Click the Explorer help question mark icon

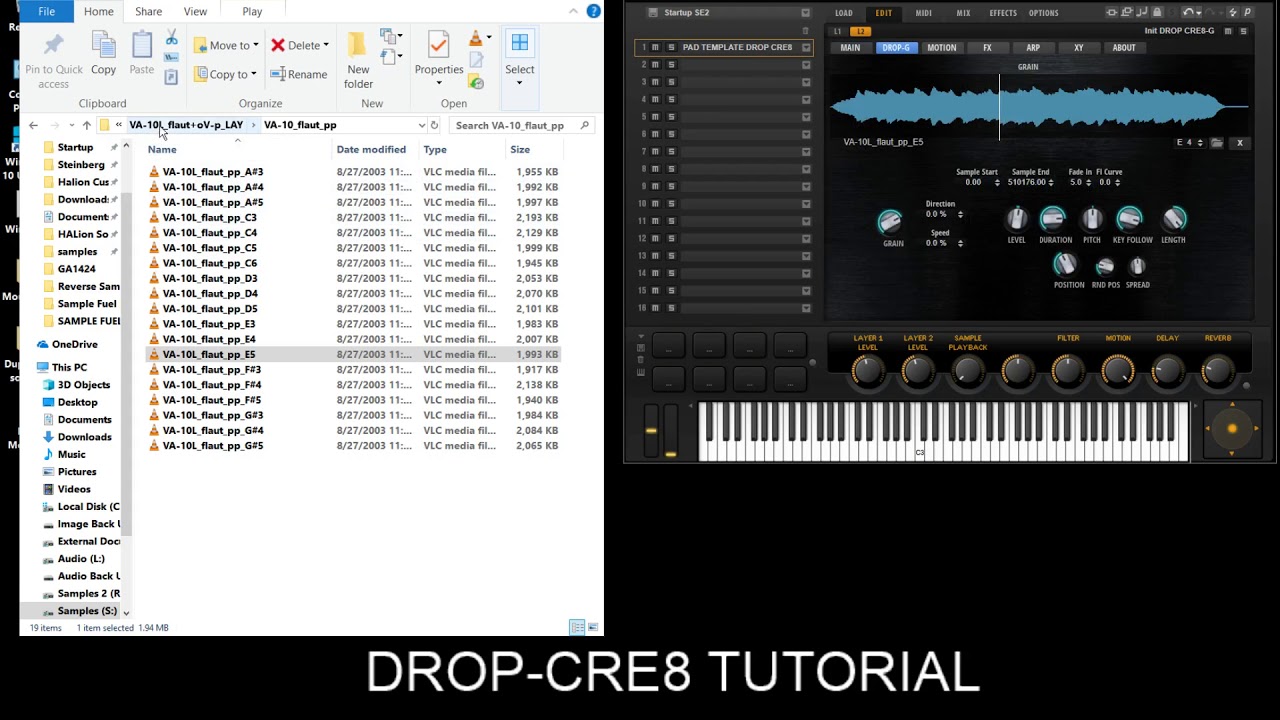click(x=593, y=11)
